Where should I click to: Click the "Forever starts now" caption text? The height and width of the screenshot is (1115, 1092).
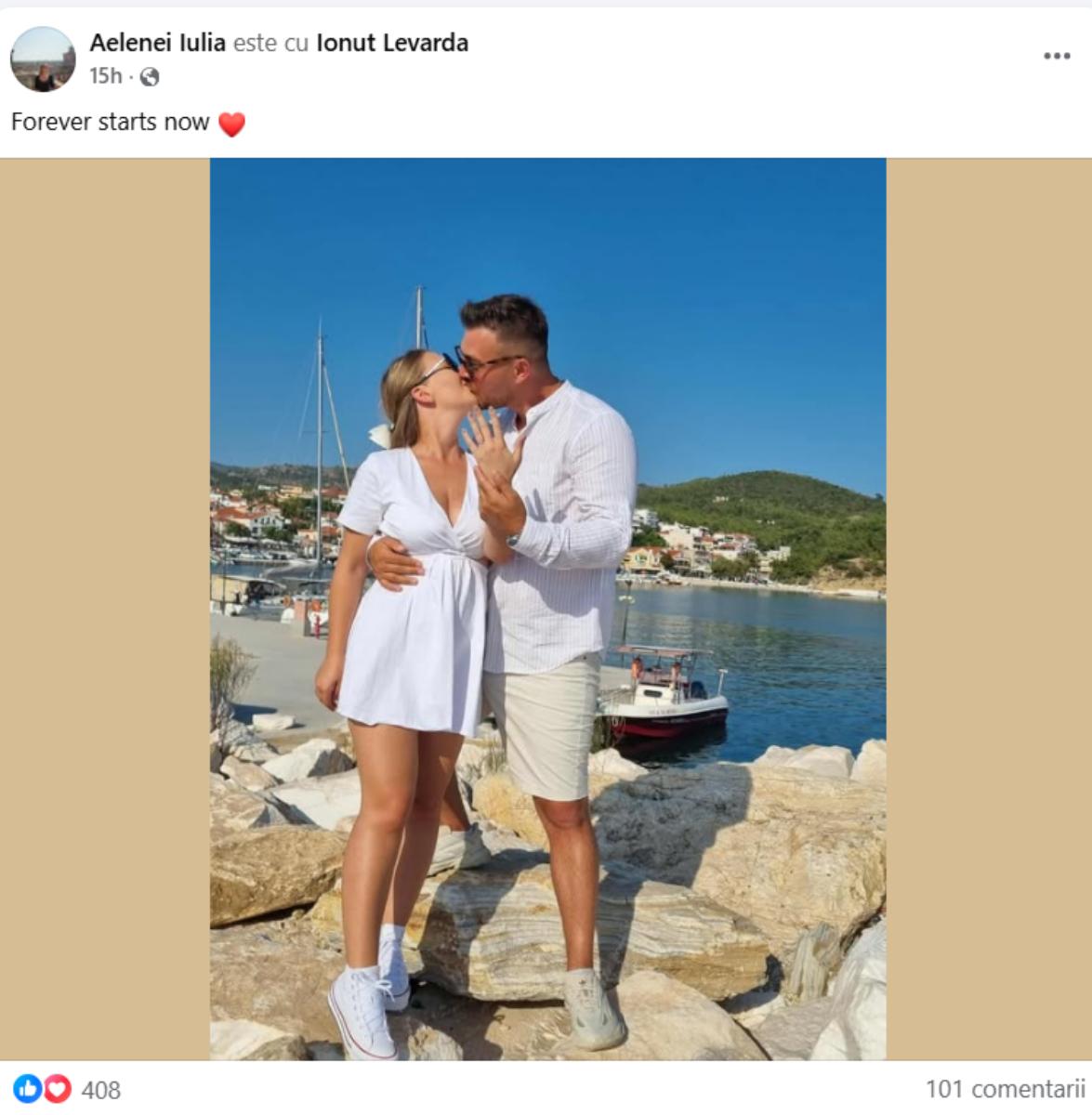click(x=110, y=122)
